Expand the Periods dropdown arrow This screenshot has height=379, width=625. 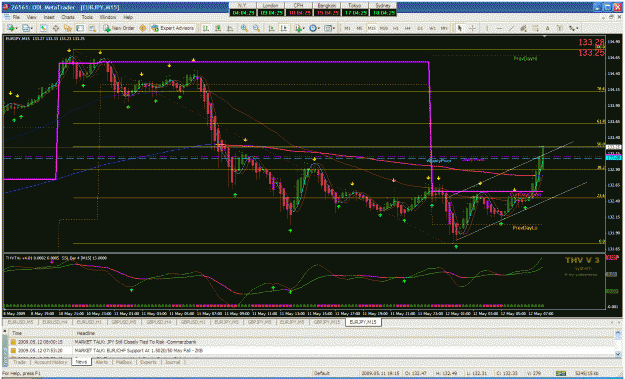tap(319, 28)
